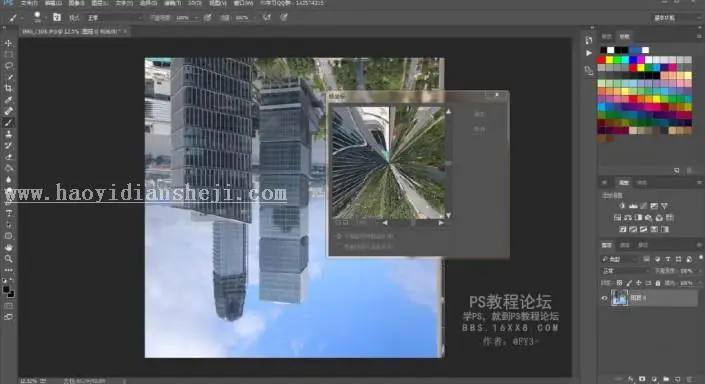The height and width of the screenshot is (384, 705).
Task: Select the Move tool
Action: point(8,43)
